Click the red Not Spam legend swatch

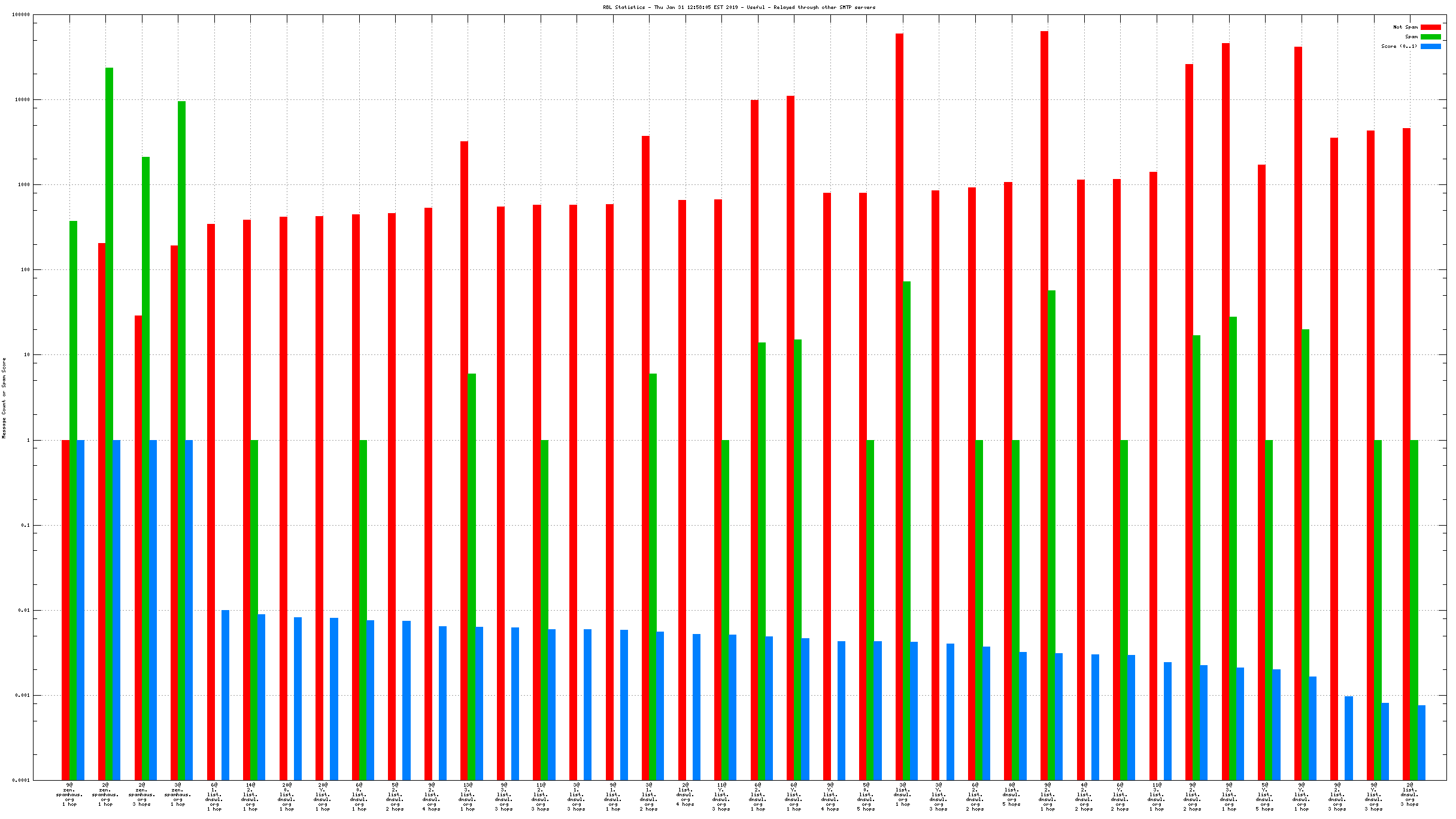(1430, 27)
